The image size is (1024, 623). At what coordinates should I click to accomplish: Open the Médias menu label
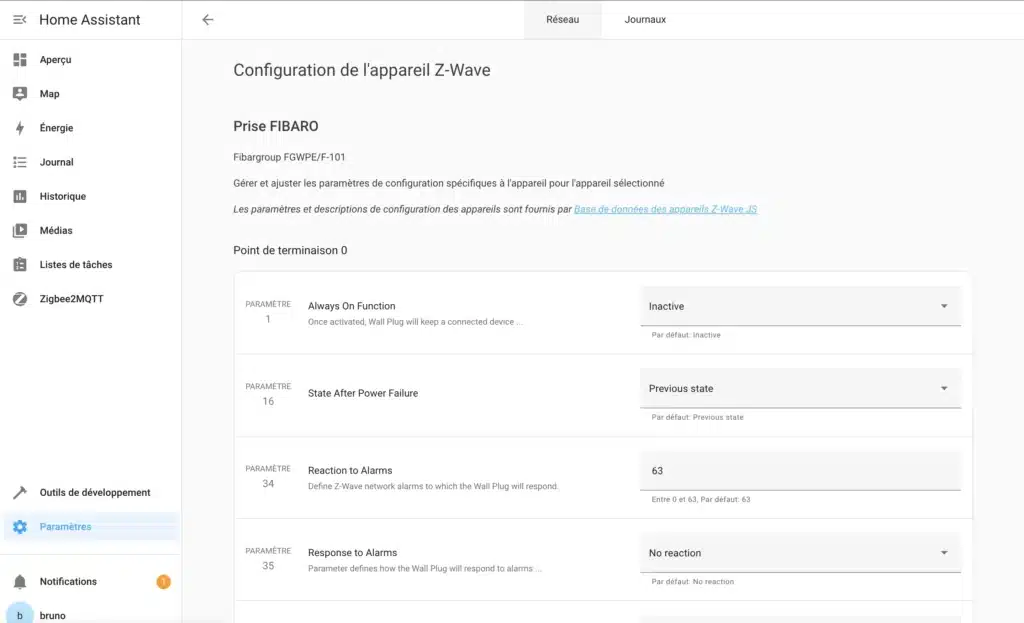pos(56,230)
